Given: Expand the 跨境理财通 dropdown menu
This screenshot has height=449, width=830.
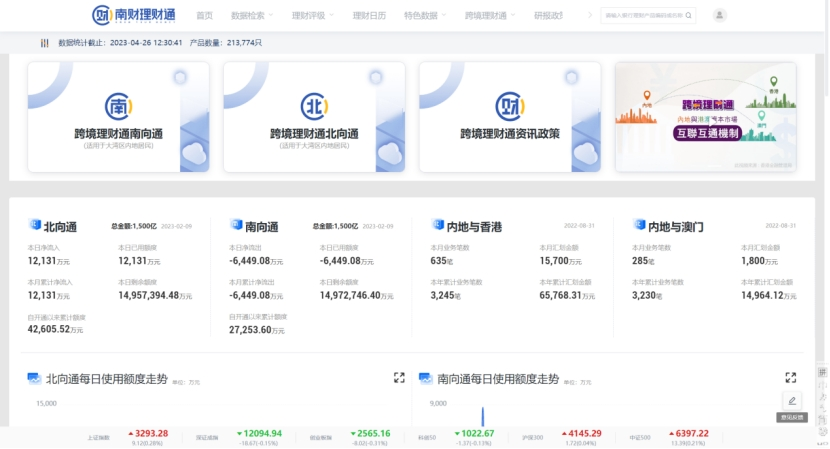Looking at the screenshot, I should tap(490, 15).
